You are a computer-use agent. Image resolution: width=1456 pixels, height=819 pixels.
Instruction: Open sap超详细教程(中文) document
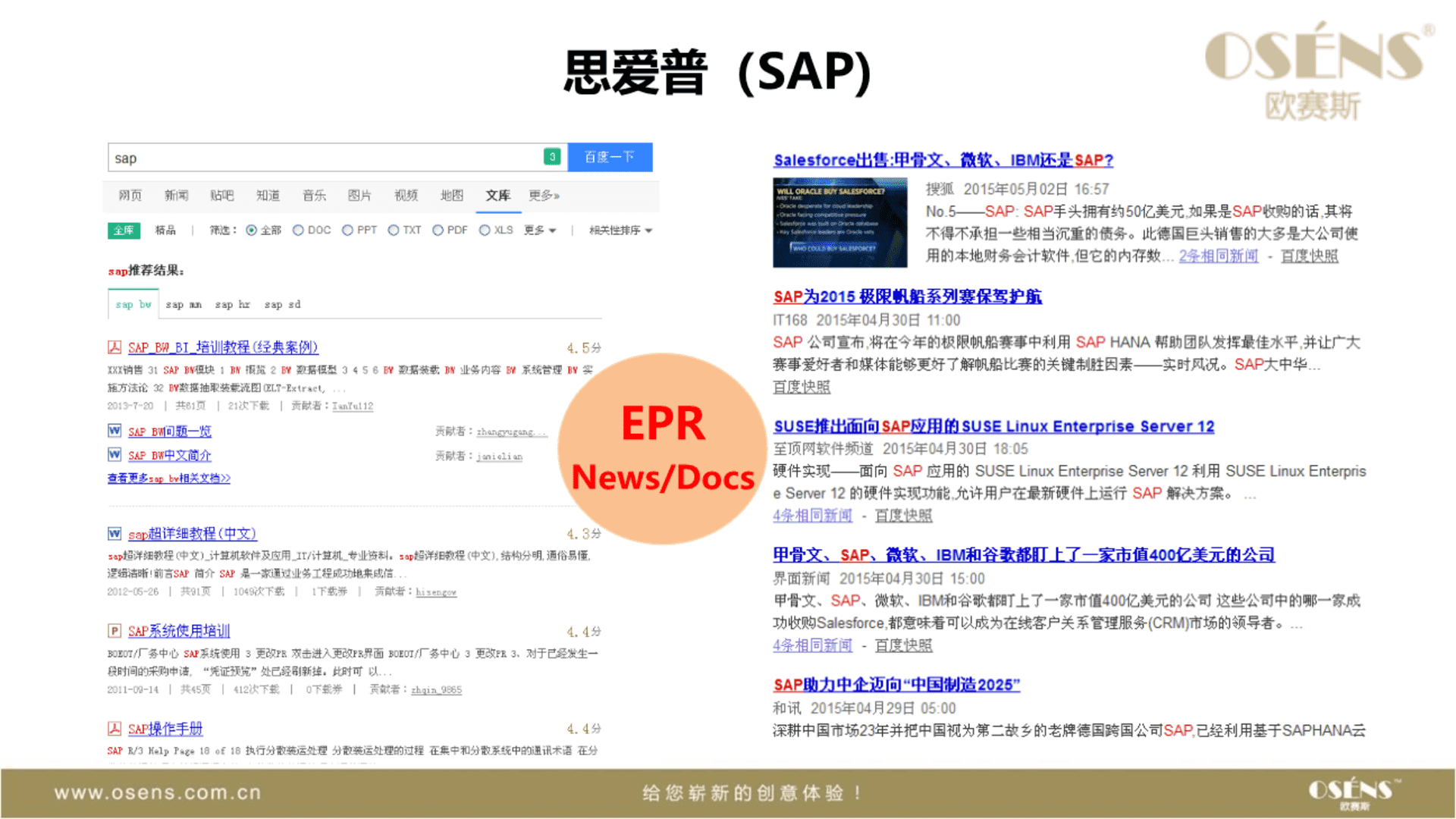193,534
